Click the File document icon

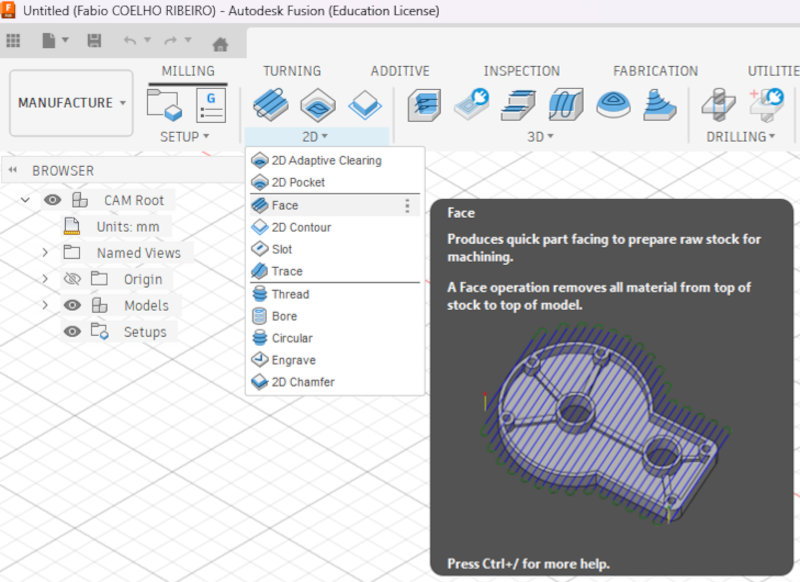48,40
